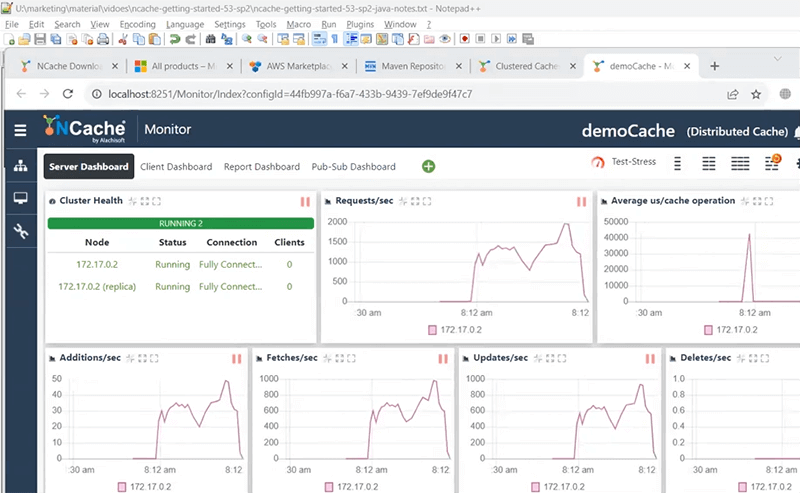Bookmark this page with star icon
Image resolution: width=800 pixels, height=493 pixels.
tap(756, 94)
